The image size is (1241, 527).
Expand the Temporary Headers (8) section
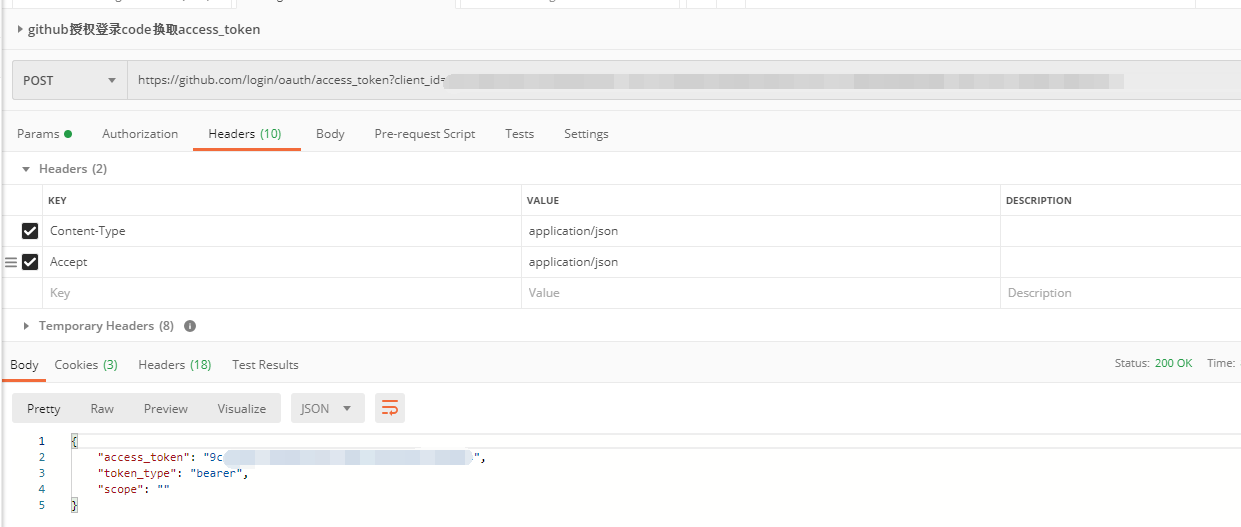coord(26,326)
